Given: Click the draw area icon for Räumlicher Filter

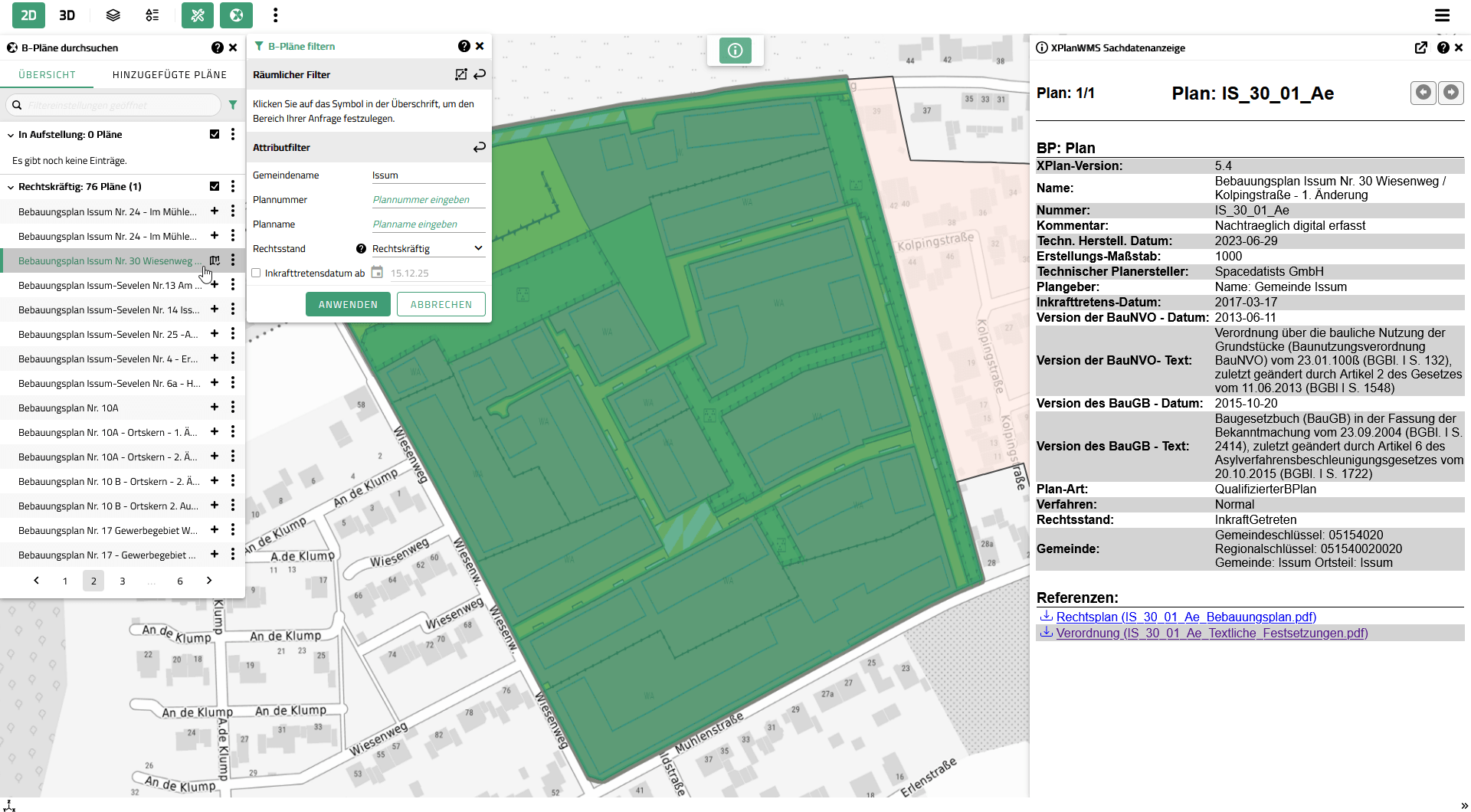Looking at the screenshot, I should pyautogui.click(x=460, y=74).
